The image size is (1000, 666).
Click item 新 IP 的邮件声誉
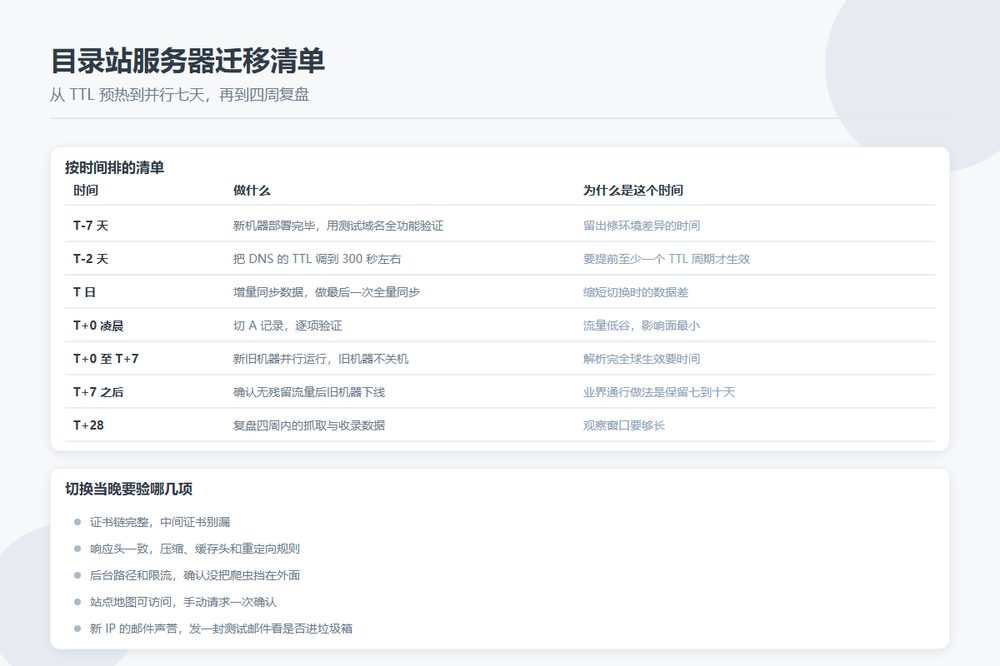click(x=133, y=628)
